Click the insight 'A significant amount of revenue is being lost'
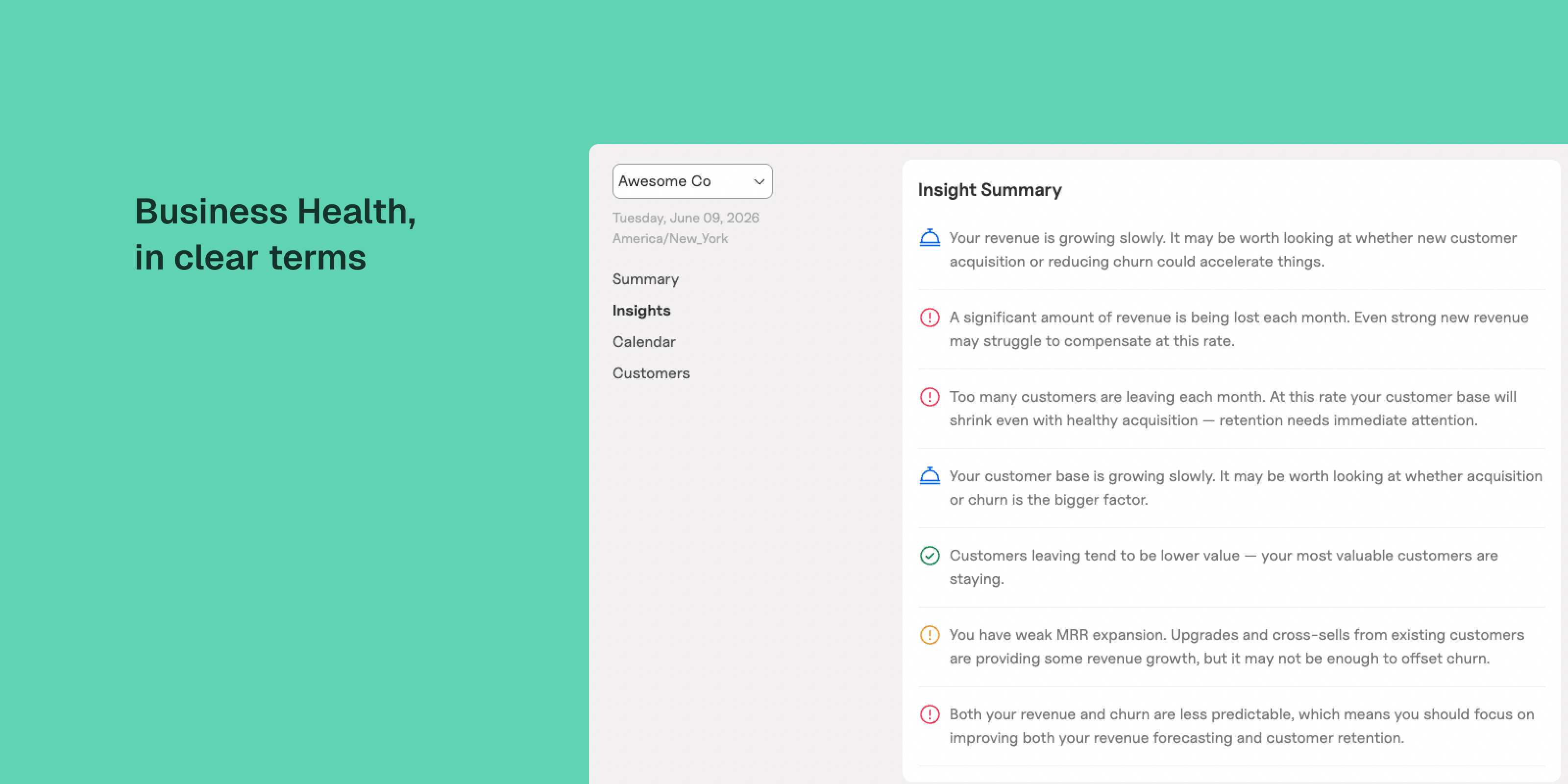 1239,329
